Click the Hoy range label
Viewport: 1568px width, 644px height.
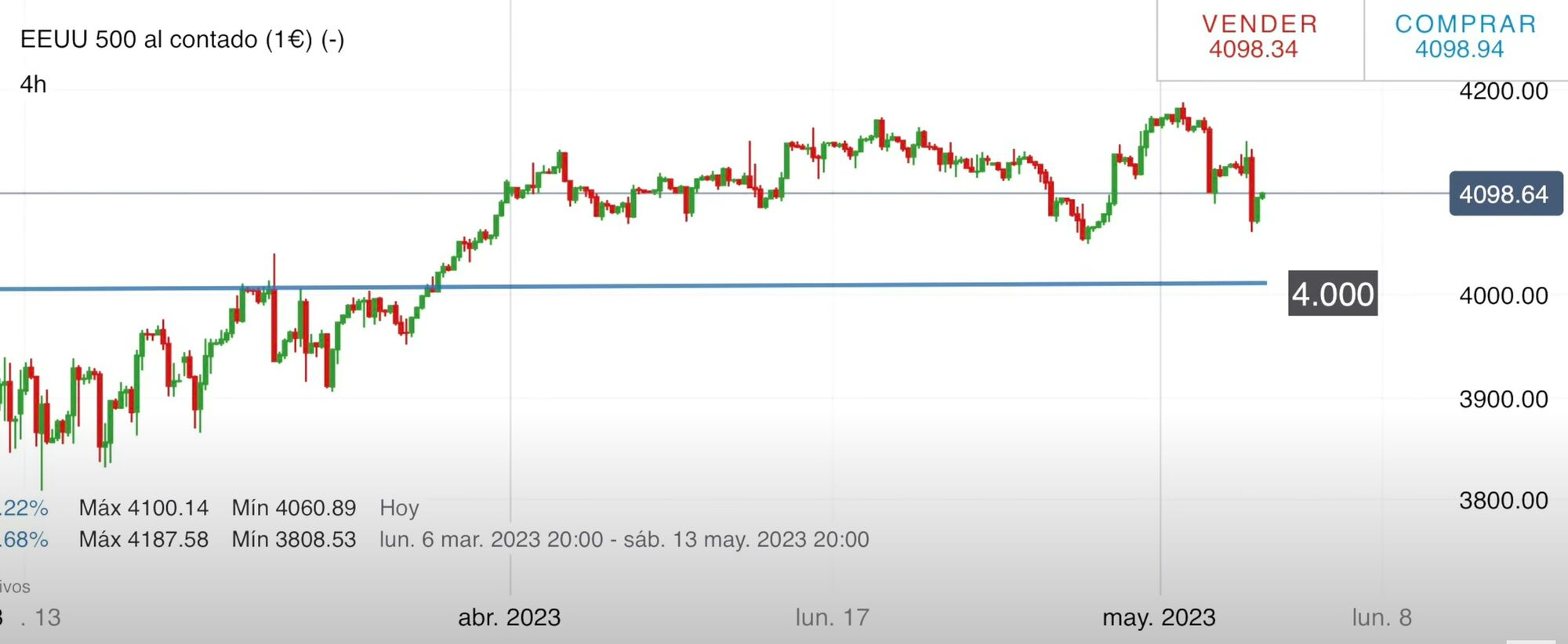click(x=399, y=508)
